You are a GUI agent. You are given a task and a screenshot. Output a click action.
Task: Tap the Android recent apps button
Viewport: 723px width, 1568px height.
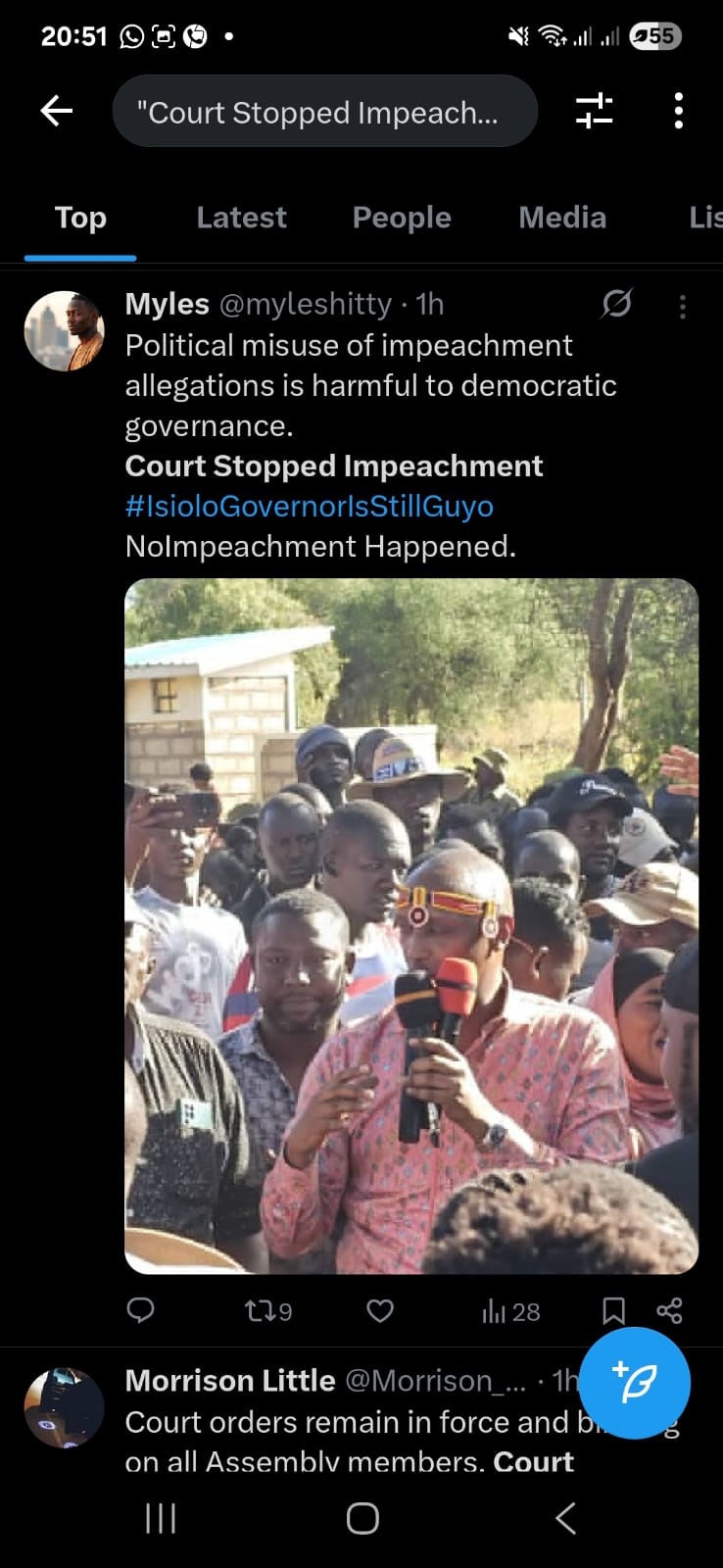(161, 1518)
